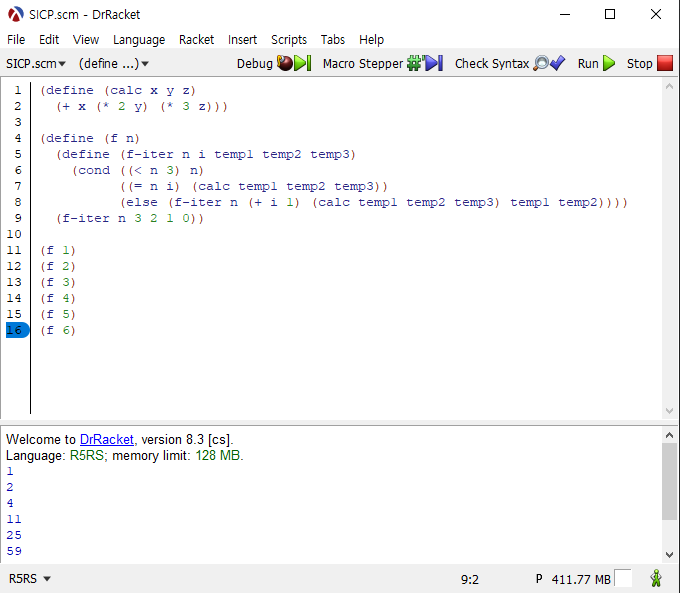
Task: Place cursor on the (f 6) line
Action: [59, 330]
